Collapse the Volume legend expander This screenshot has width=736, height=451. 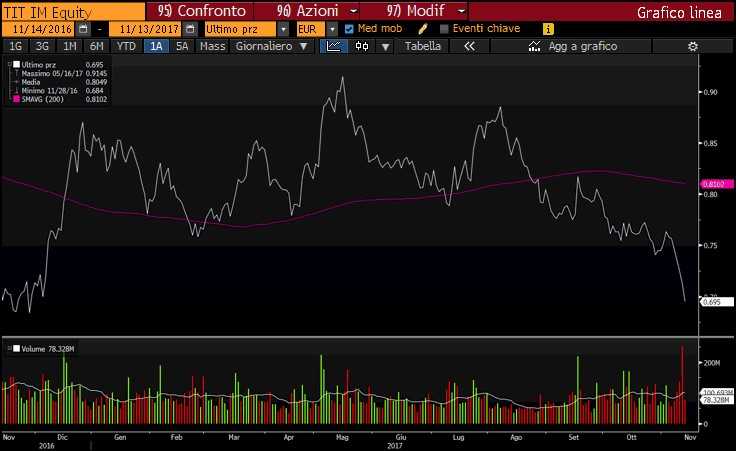coord(10,349)
